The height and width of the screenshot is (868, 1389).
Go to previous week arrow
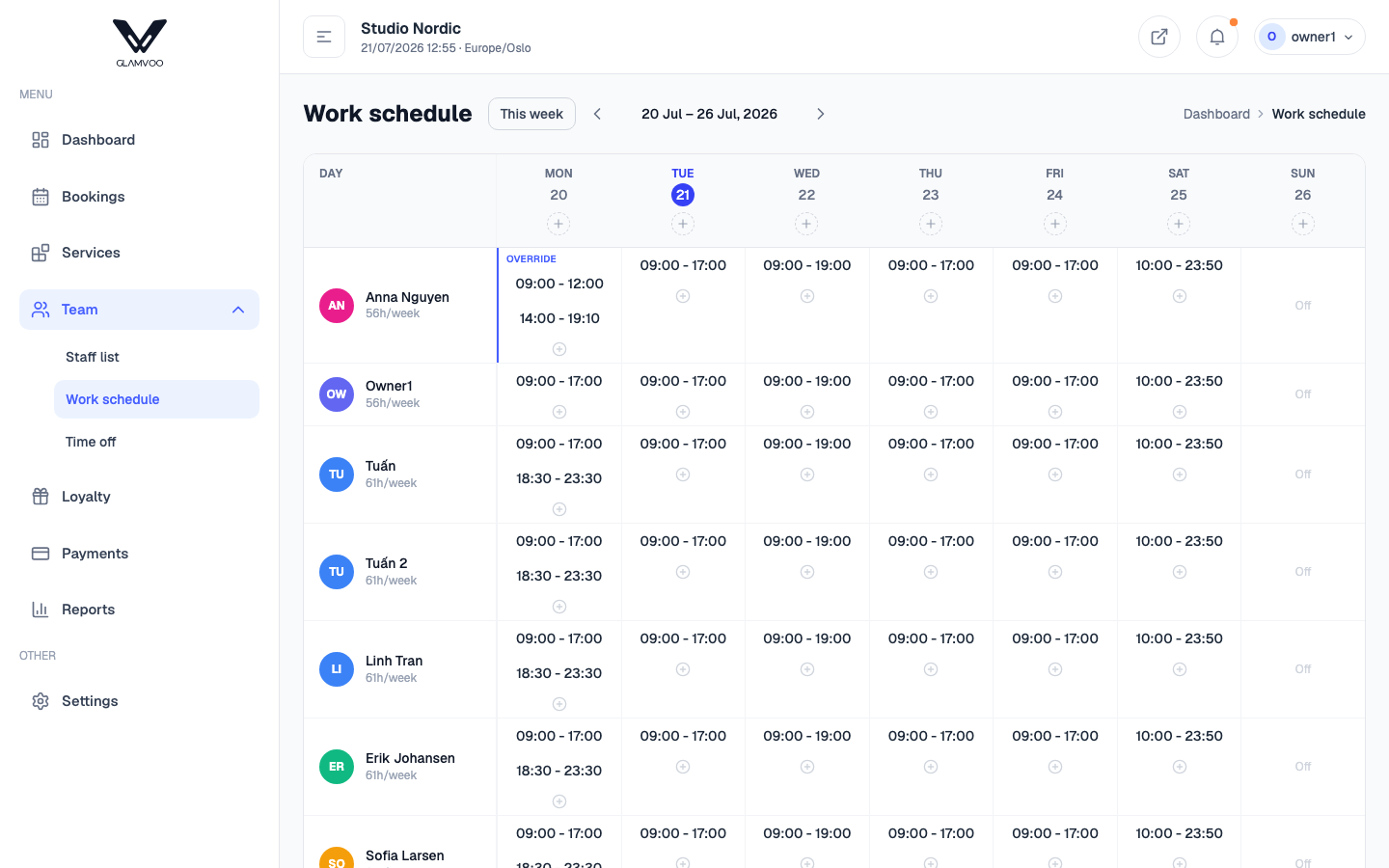click(x=597, y=114)
